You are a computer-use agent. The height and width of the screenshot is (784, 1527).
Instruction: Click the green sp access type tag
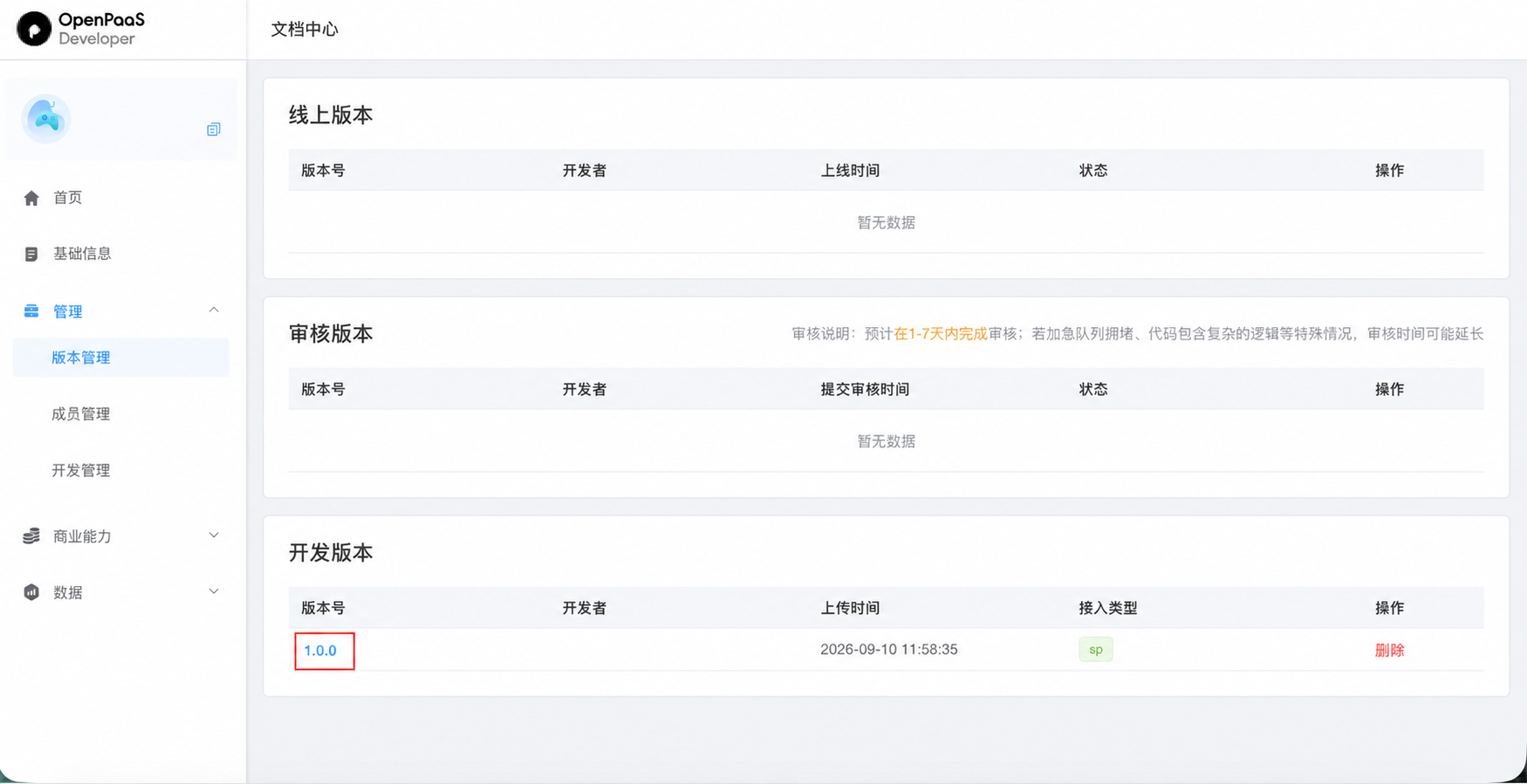(1096, 650)
